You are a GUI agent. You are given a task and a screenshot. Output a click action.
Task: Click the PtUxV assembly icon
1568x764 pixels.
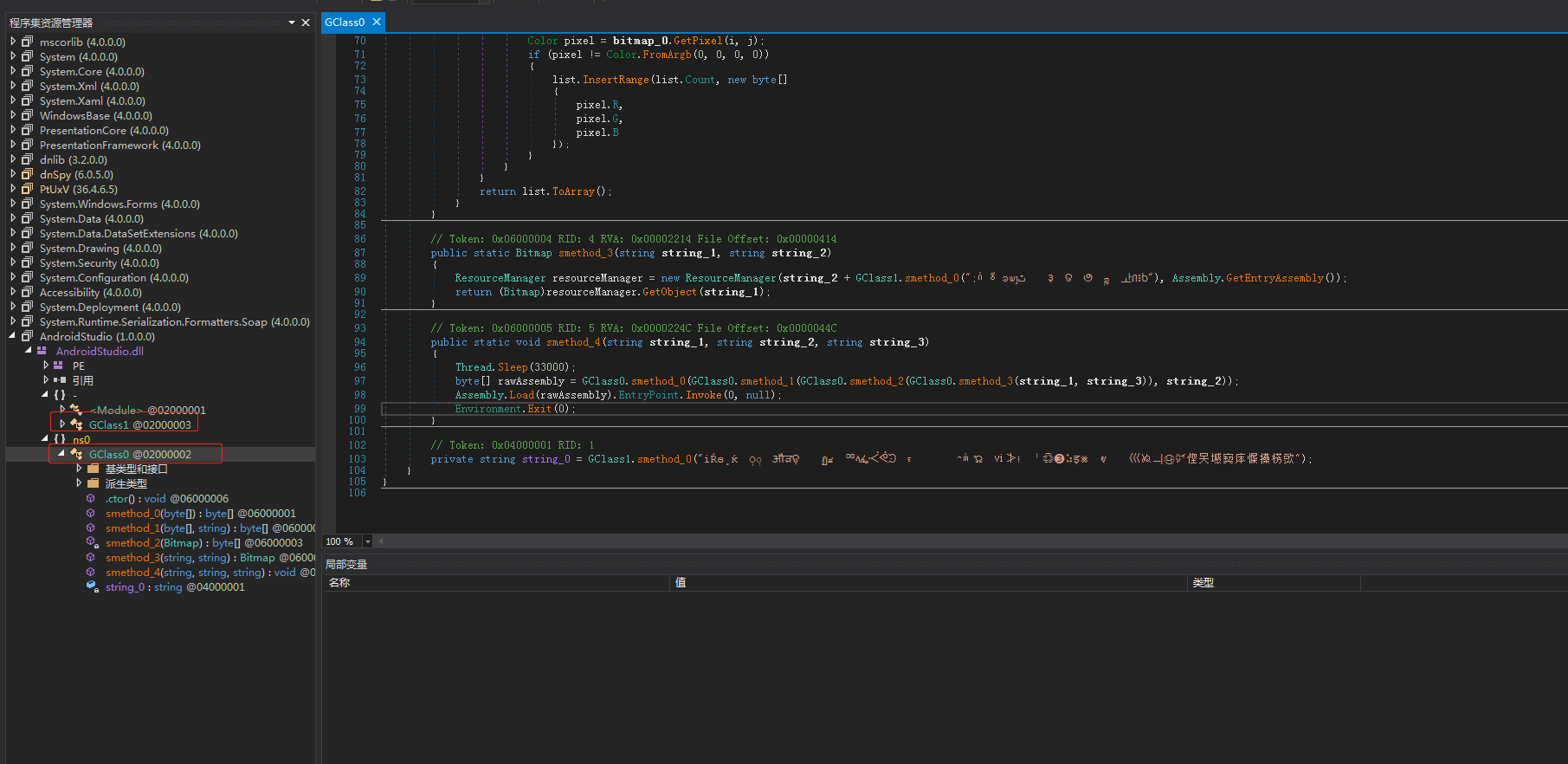point(27,189)
